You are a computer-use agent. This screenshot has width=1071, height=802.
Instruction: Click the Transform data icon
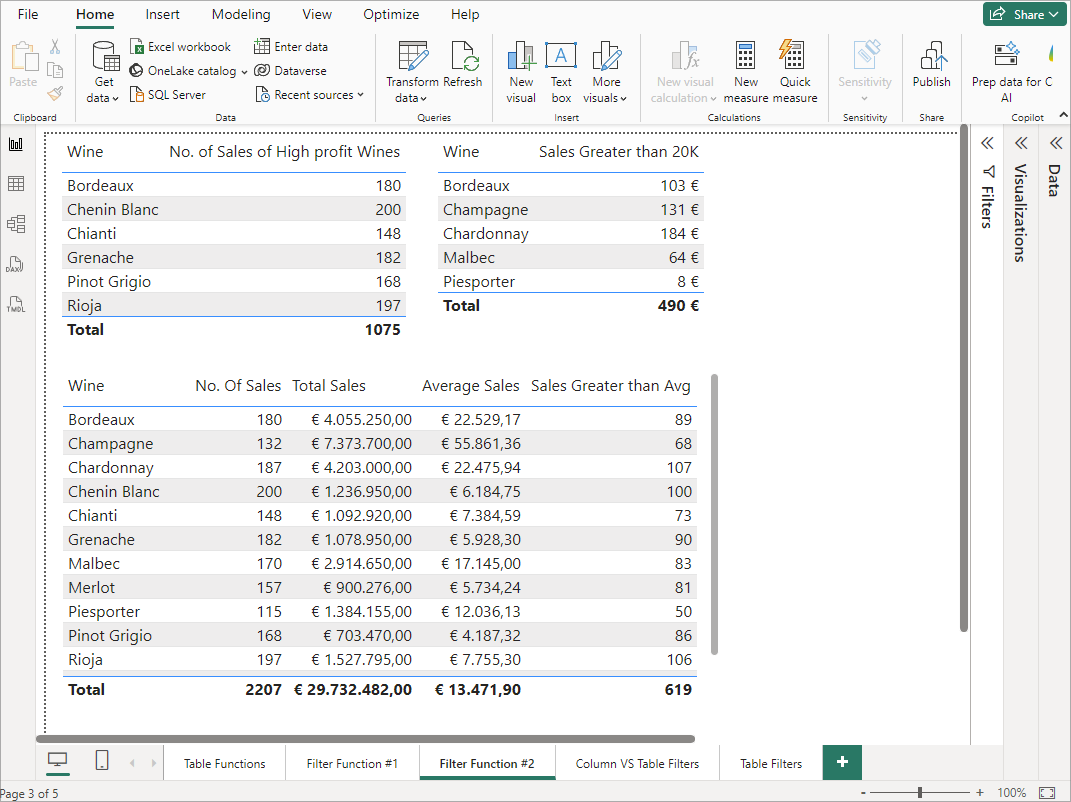click(x=412, y=57)
